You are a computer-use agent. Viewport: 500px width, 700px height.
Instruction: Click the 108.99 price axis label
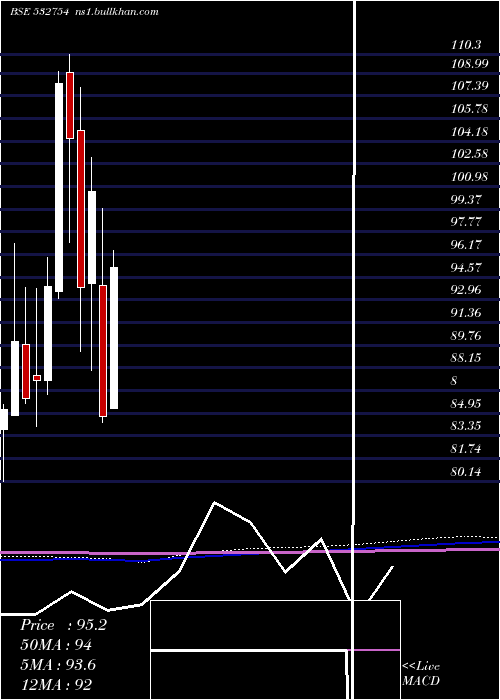pos(469,64)
